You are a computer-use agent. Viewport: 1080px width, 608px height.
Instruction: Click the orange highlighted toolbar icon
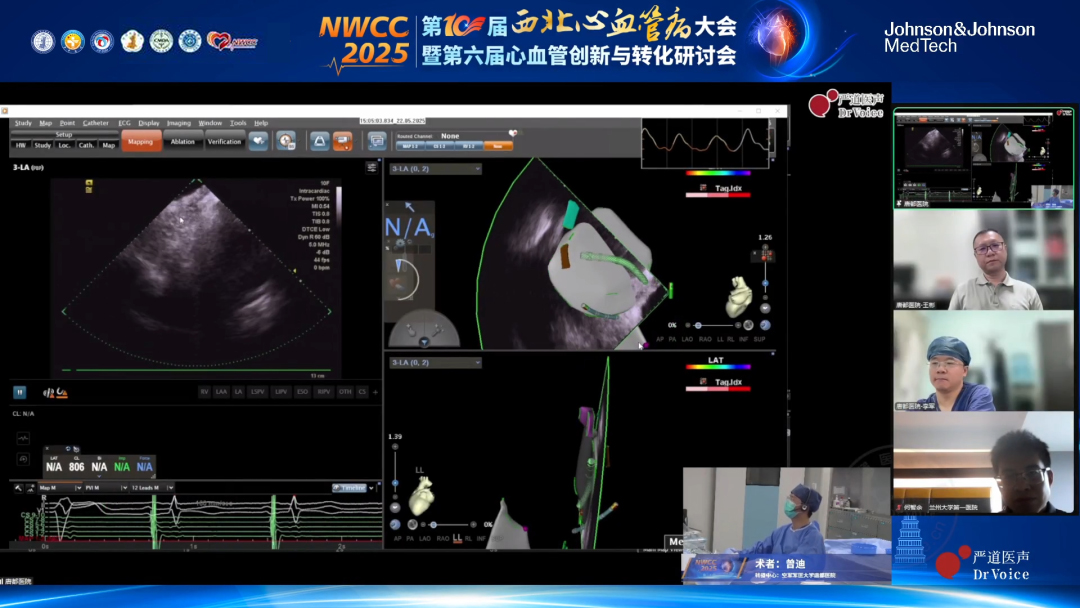click(342, 141)
